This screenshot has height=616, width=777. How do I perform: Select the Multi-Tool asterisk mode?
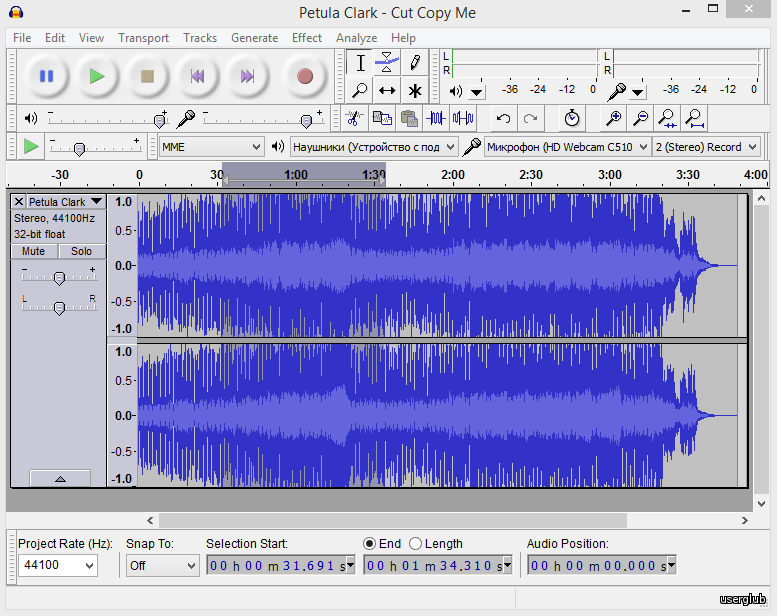(x=415, y=91)
